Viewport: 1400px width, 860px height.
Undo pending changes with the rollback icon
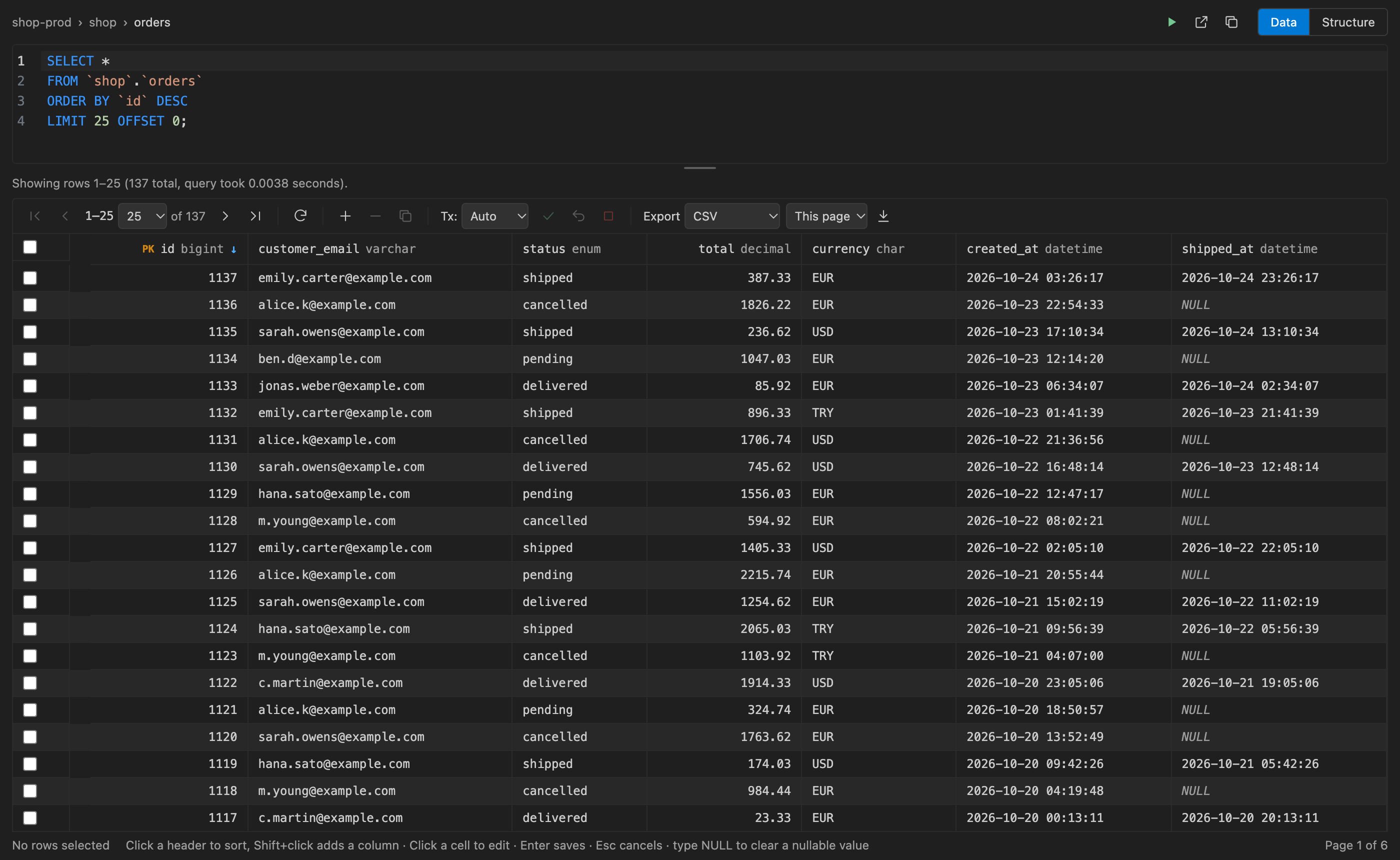point(578,216)
